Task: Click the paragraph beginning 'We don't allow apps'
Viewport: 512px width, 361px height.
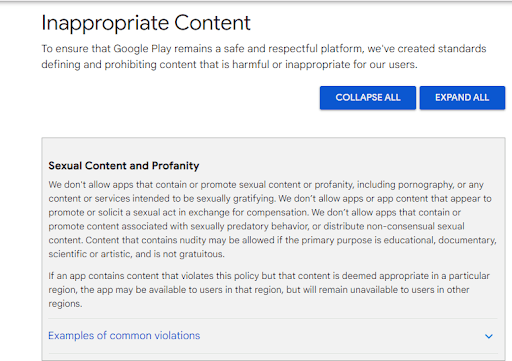Action: [272, 219]
